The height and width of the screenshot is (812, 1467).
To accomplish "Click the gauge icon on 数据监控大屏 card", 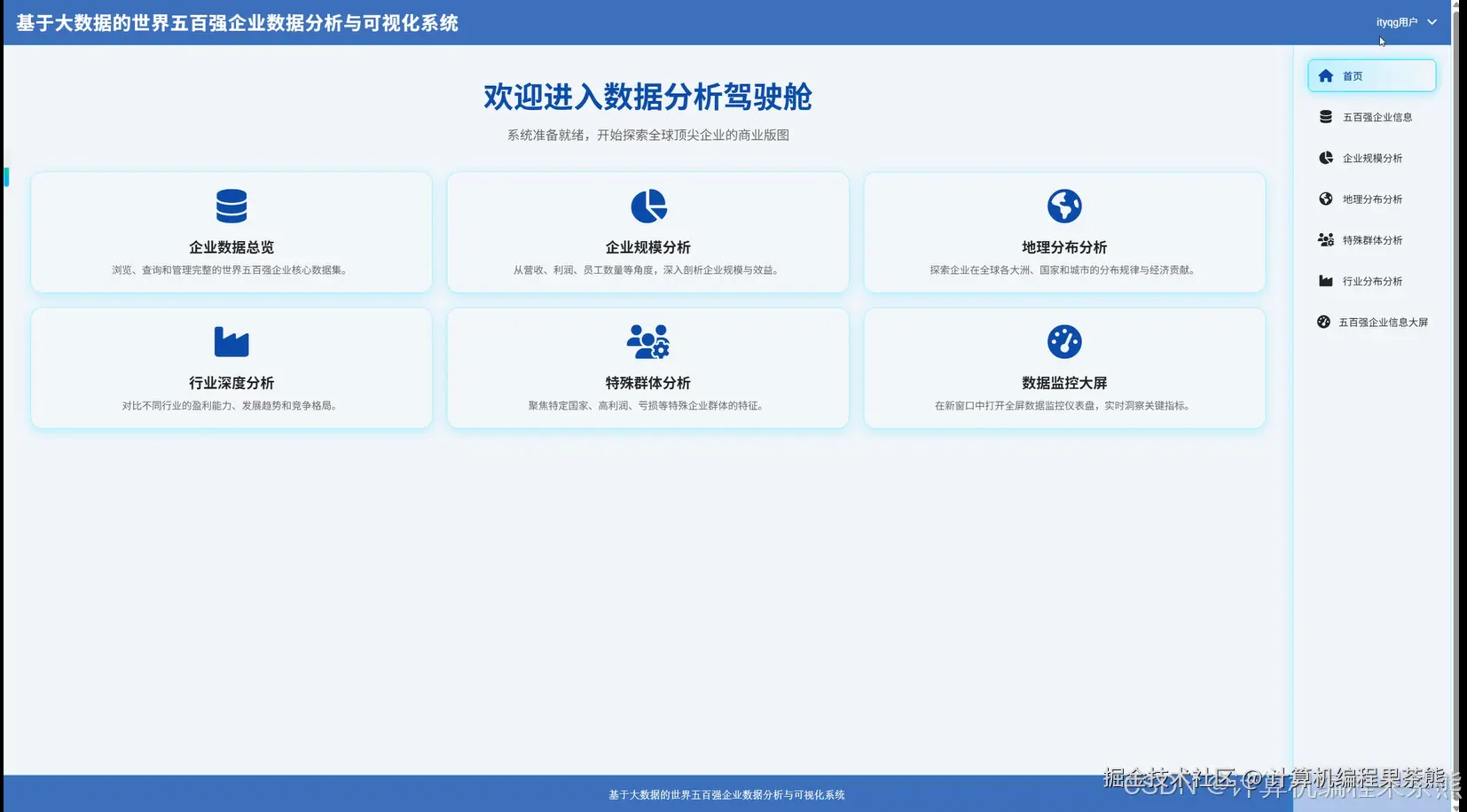I will click(x=1064, y=341).
